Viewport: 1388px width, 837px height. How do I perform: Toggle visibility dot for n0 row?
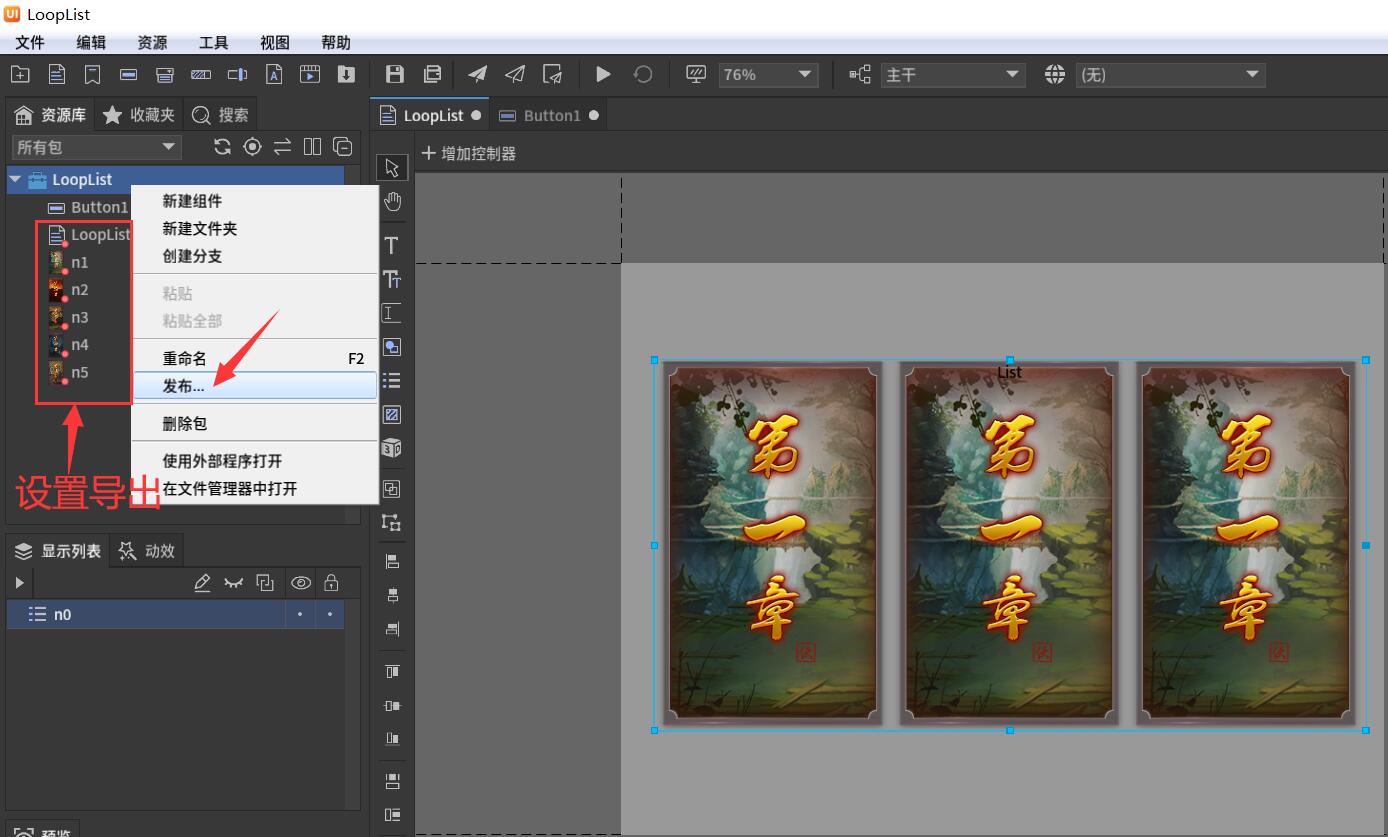300,615
